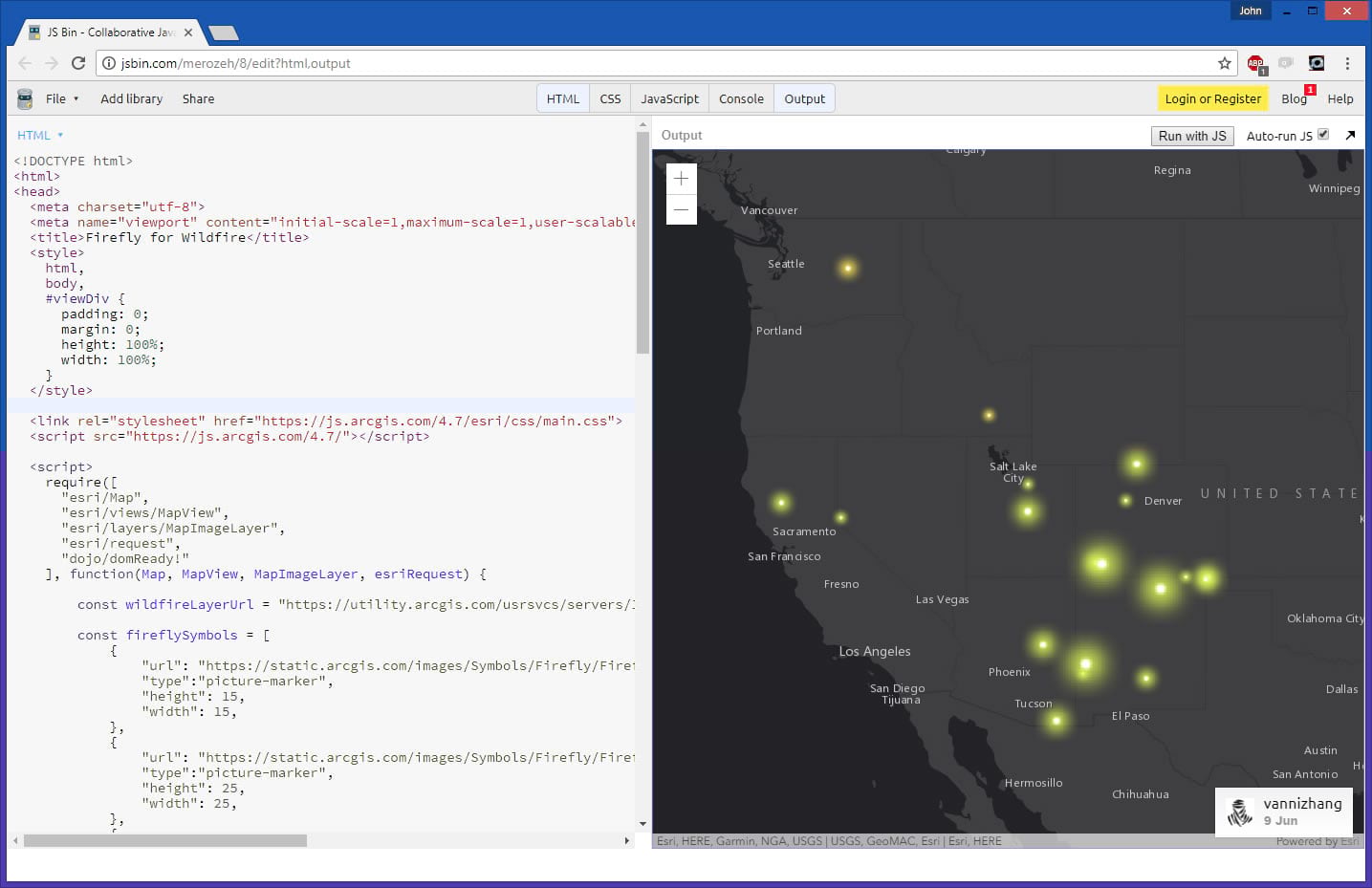The image size is (1372, 888).
Task: Click the Phoenix map label
Action: (x=1010, y=672)
